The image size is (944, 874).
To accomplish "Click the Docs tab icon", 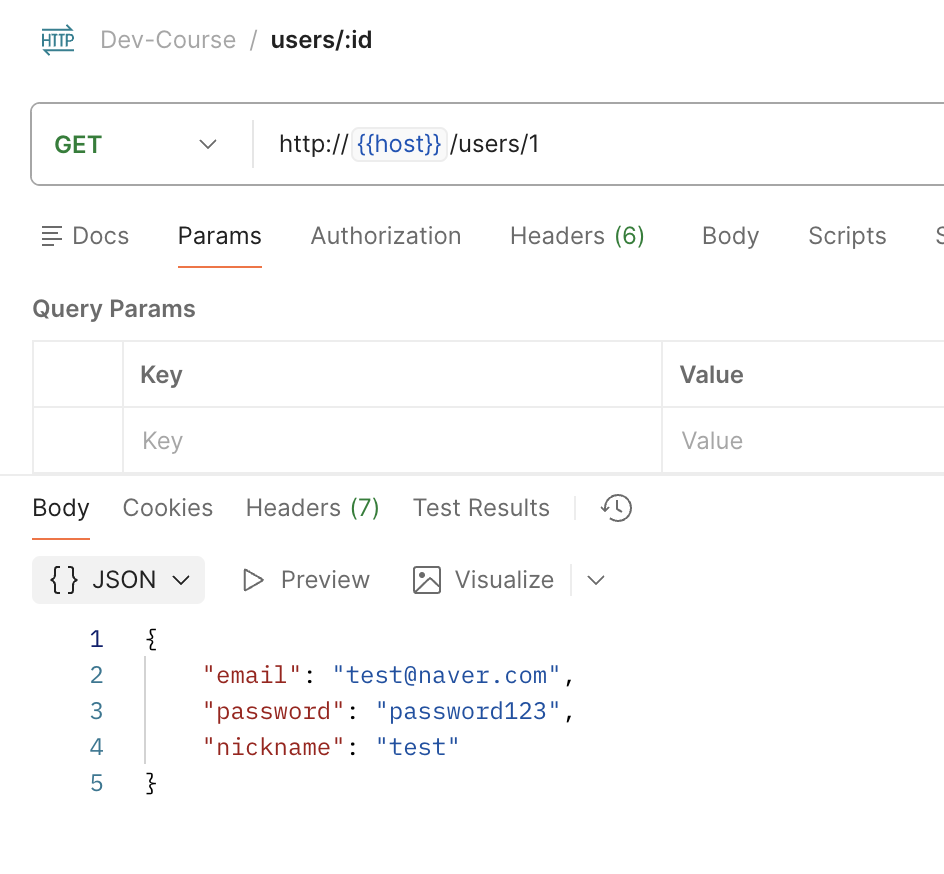I will [51, 237].
